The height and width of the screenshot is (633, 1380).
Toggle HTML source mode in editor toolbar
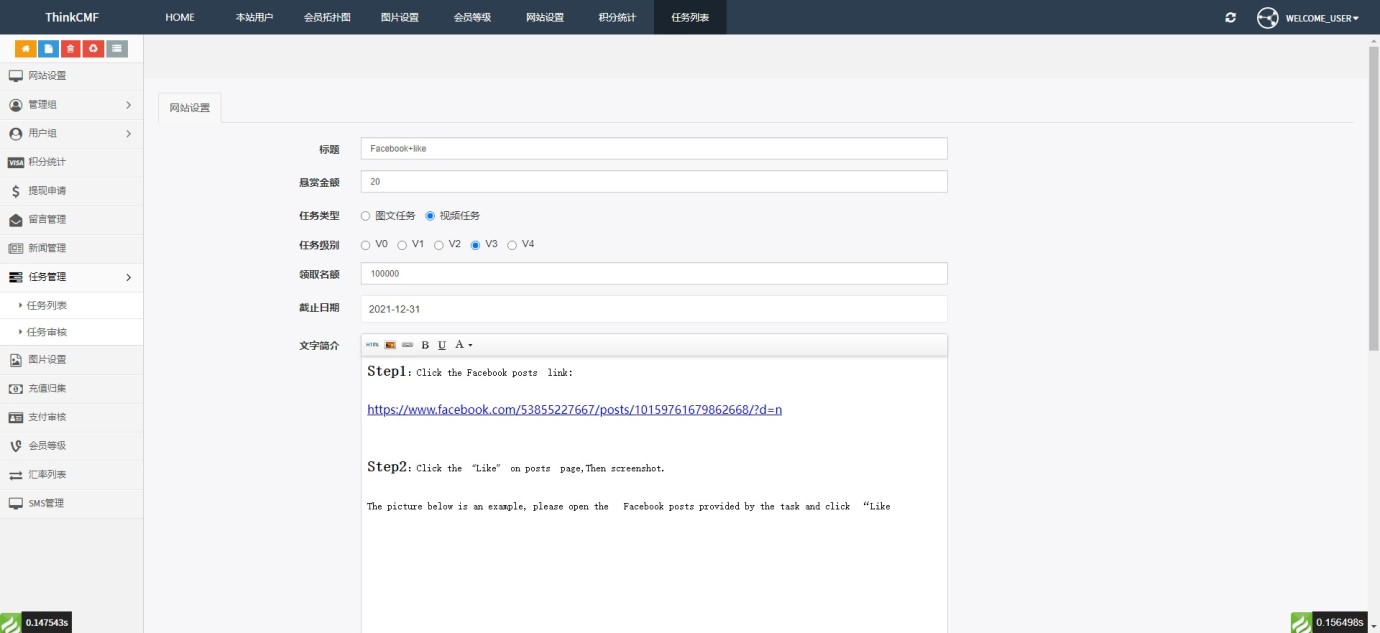tap(372, 345)
